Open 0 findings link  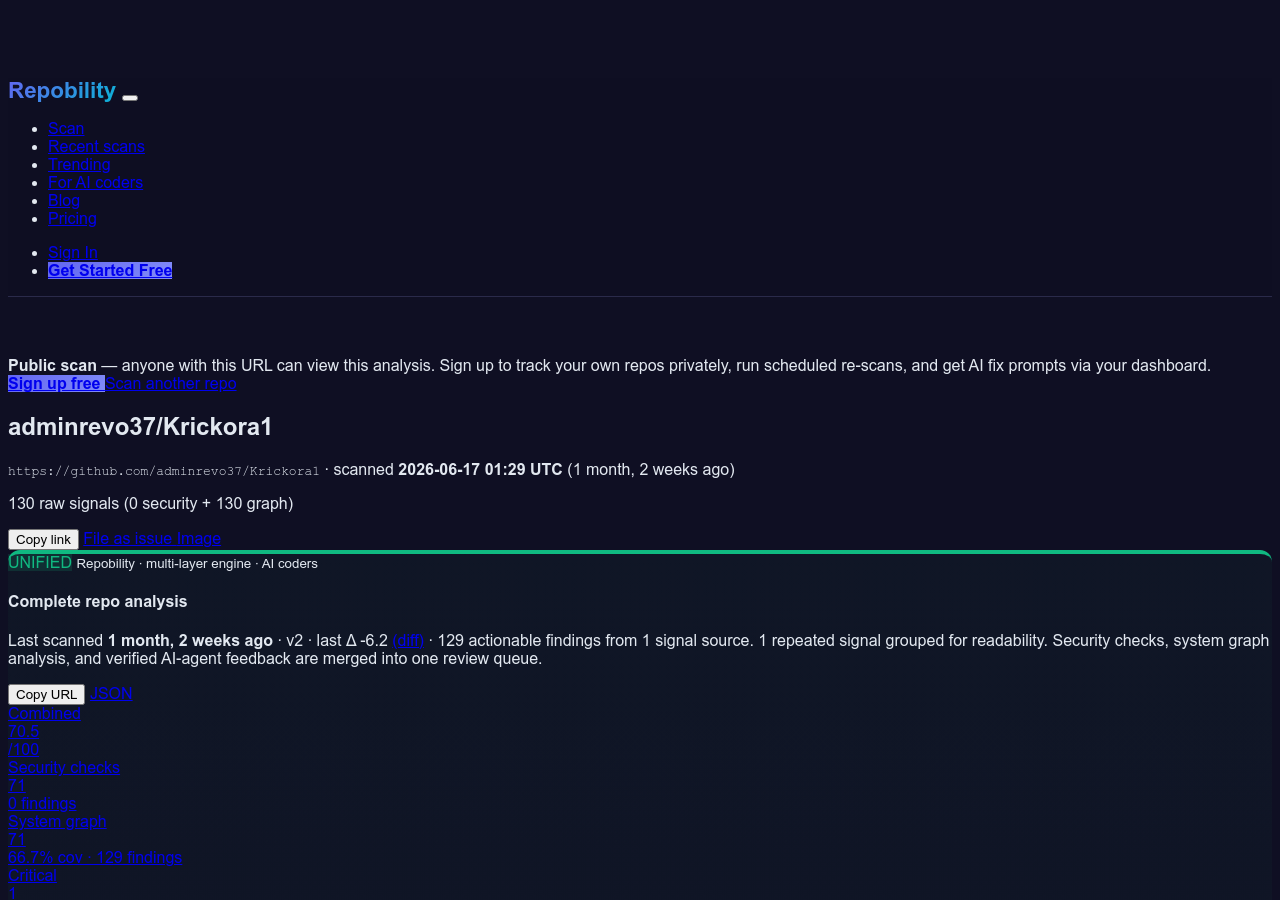point(42,803)
